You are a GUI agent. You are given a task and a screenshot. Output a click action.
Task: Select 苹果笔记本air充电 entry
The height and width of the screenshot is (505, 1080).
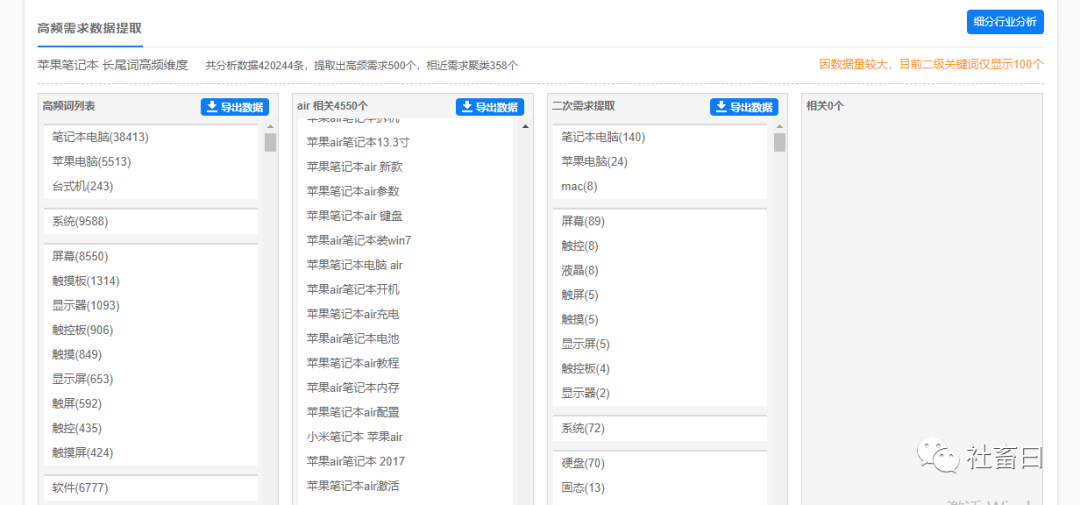tap(353, 314)
